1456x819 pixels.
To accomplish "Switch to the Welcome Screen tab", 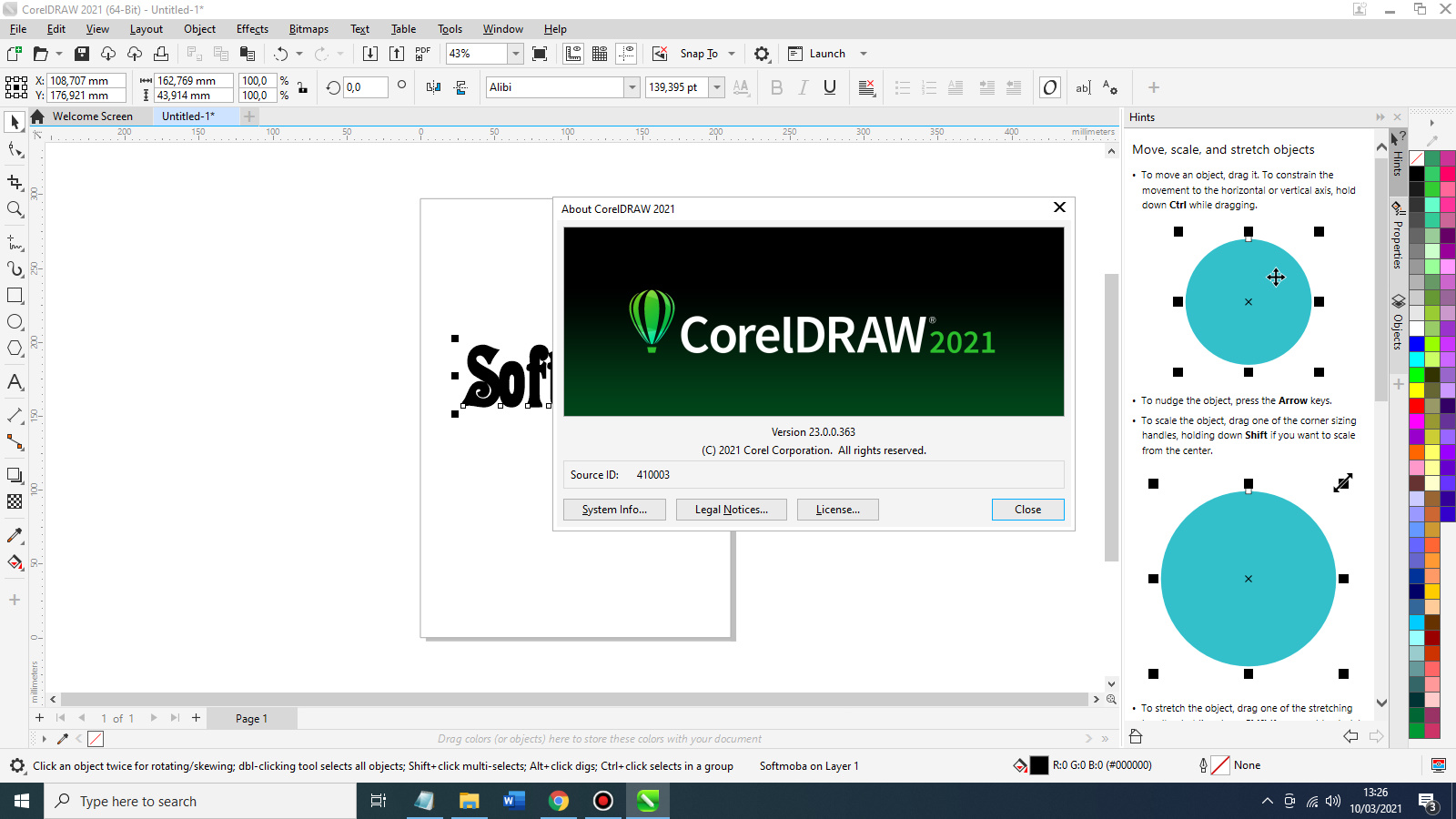I will pyautogui.click(x=91, y=116).
